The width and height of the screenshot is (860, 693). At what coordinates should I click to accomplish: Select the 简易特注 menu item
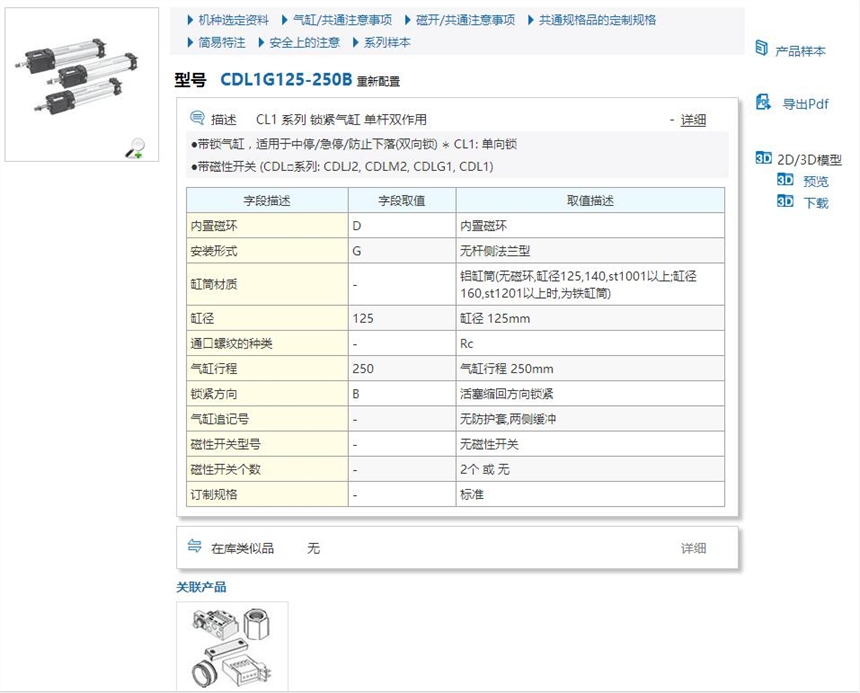[x=221, y=42]
